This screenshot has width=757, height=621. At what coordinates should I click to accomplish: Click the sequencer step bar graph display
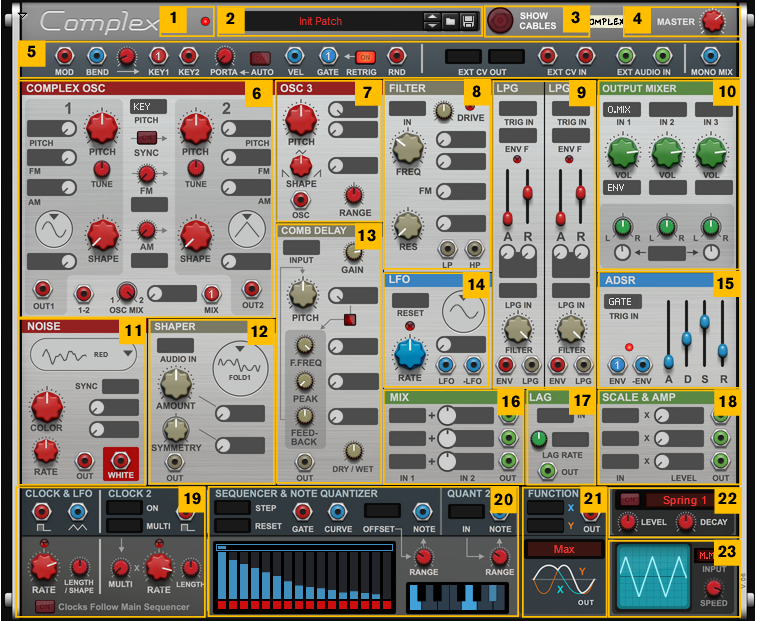305,577
